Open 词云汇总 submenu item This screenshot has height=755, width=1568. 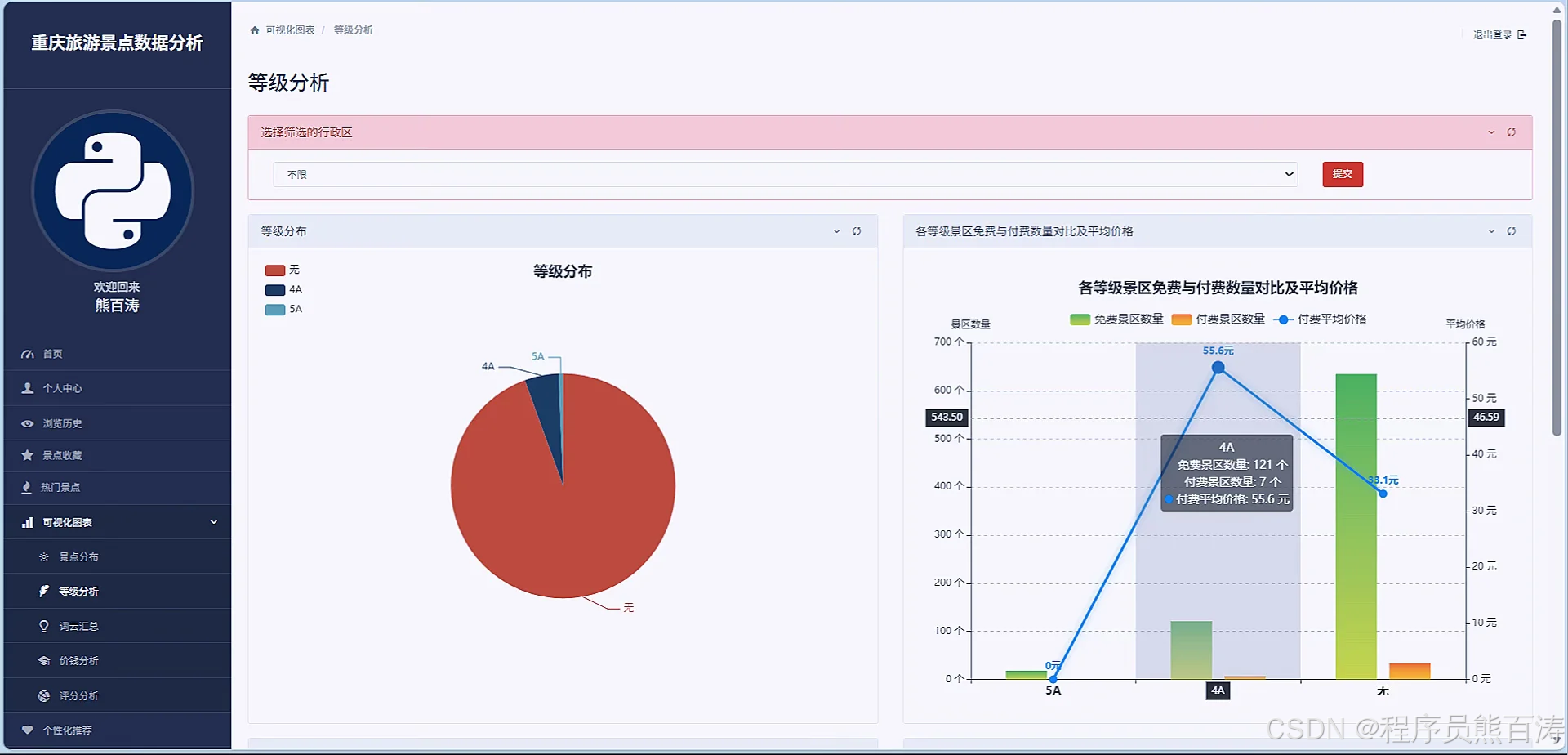coord(118,627)
